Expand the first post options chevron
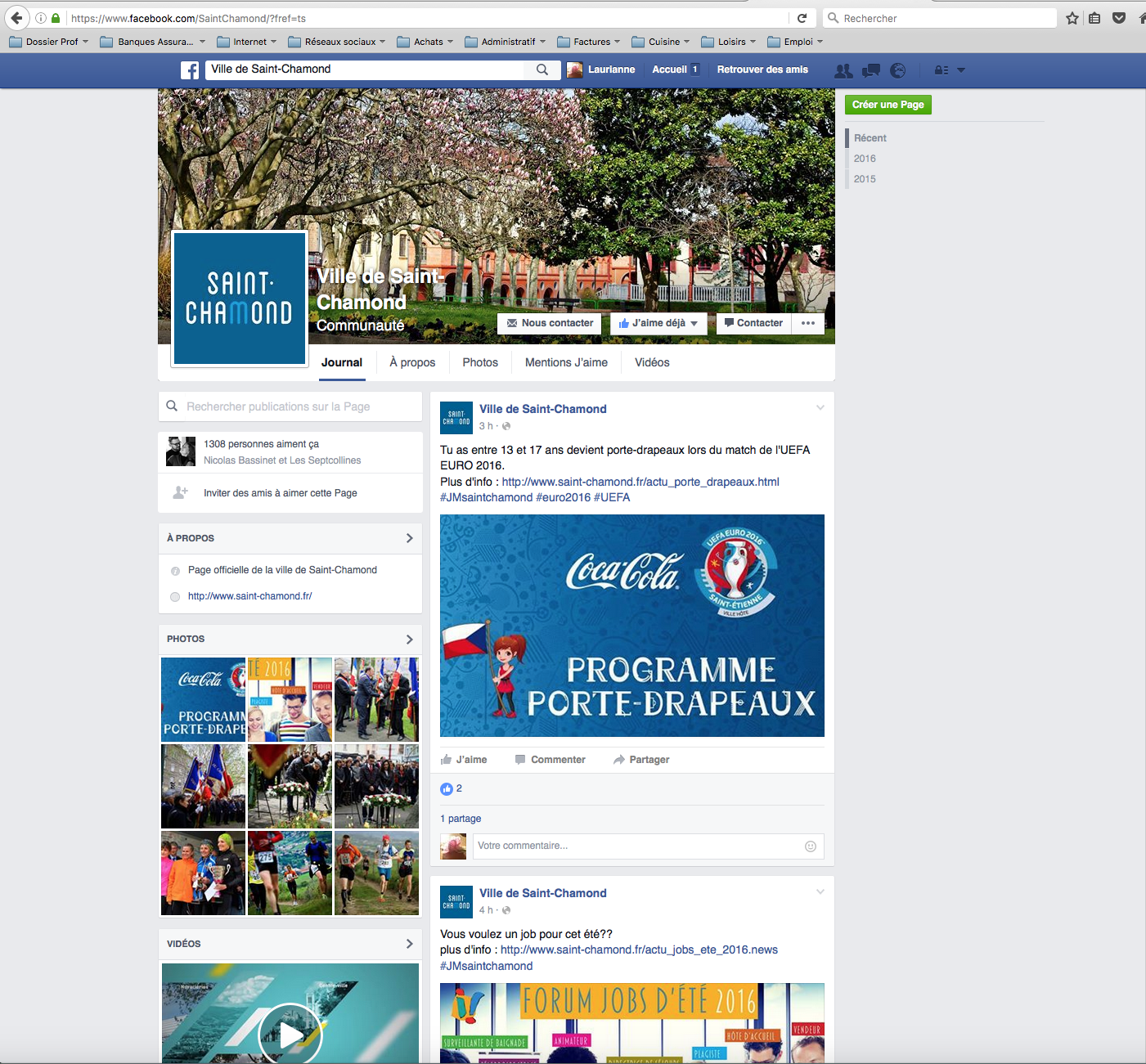The width and height of the screenshot is (1146, 1064). (820, 407)
